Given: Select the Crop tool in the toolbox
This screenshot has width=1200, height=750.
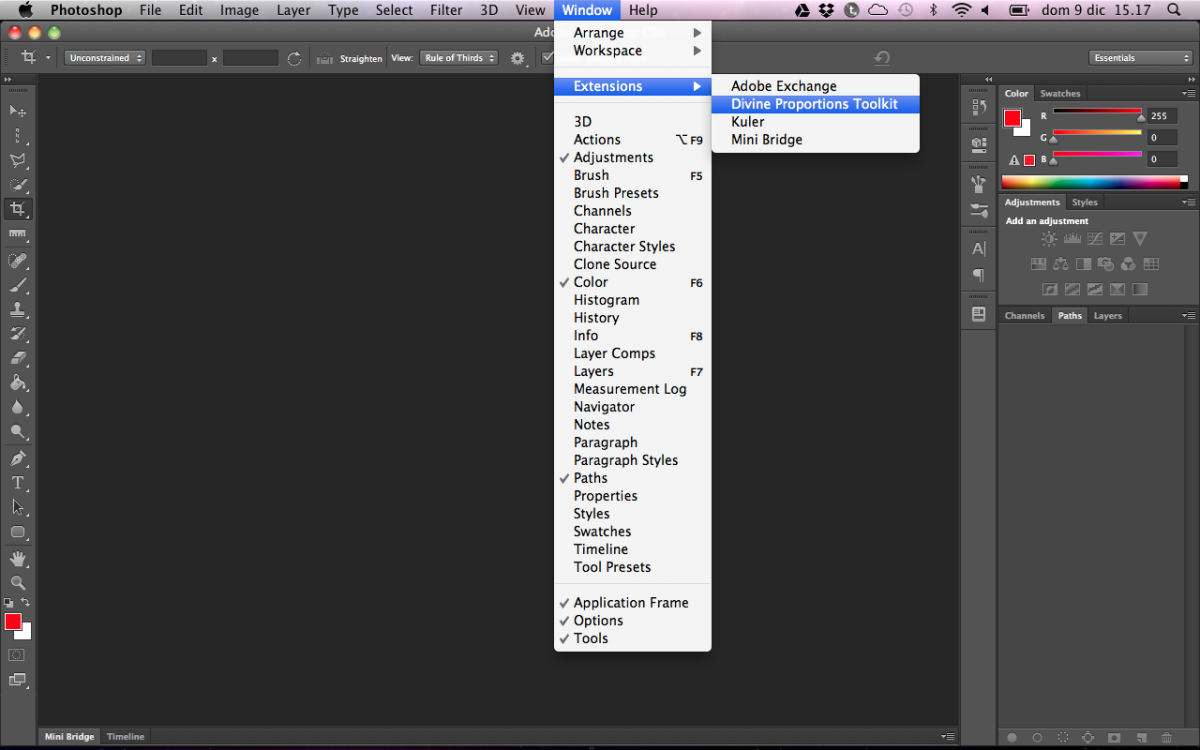Looking at the screenshot, I should (x=18, y=209).
